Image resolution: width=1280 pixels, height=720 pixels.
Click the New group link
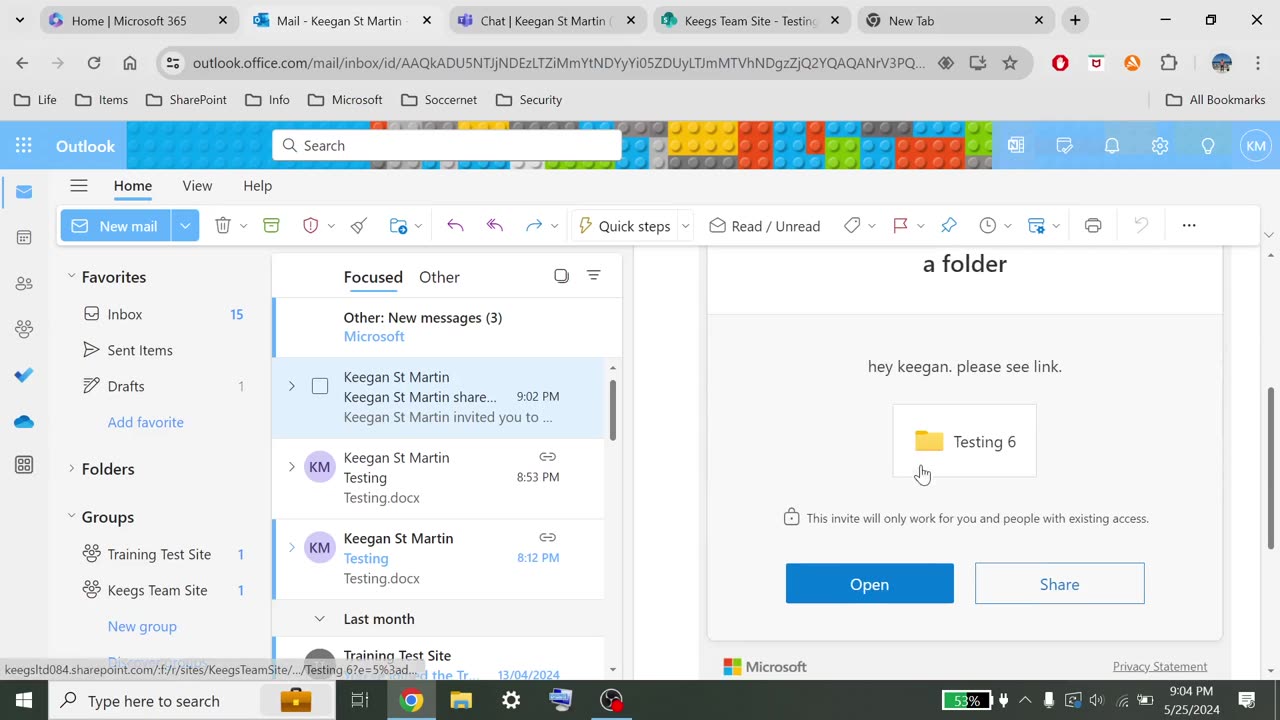(142, 626)
